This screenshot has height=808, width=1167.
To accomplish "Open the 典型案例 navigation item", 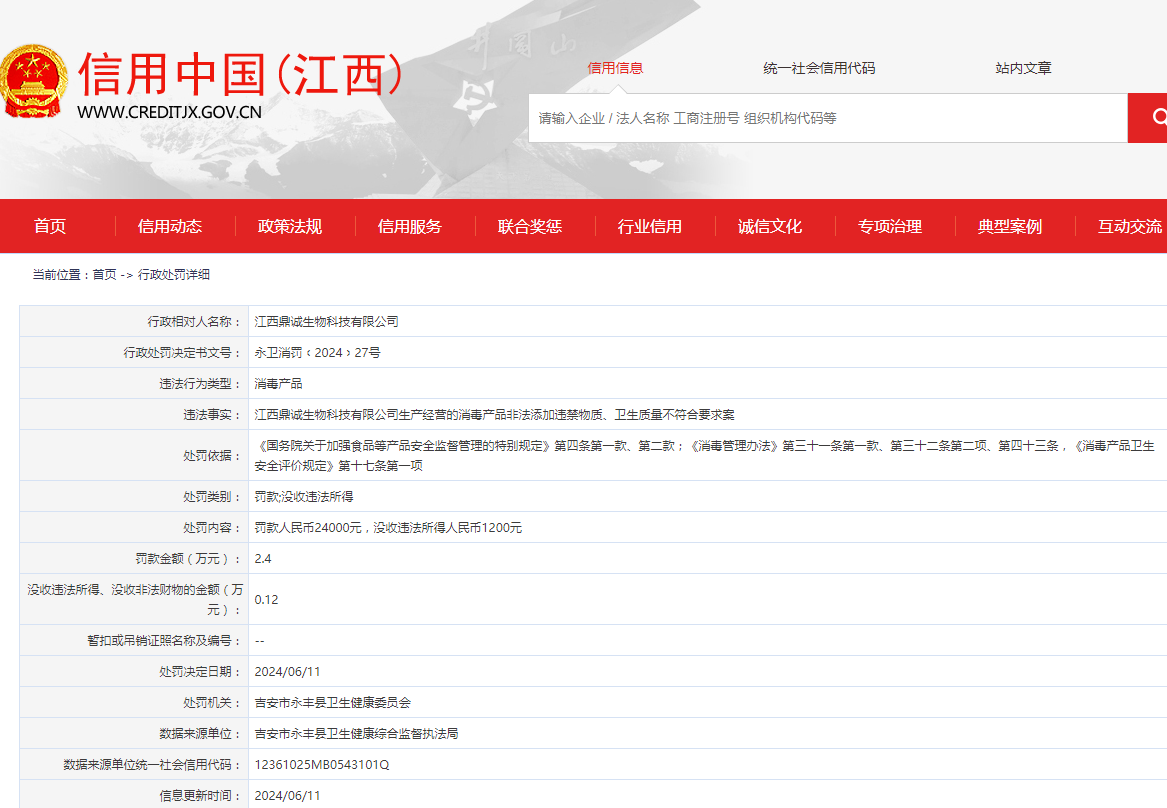I will point(1009,226).
